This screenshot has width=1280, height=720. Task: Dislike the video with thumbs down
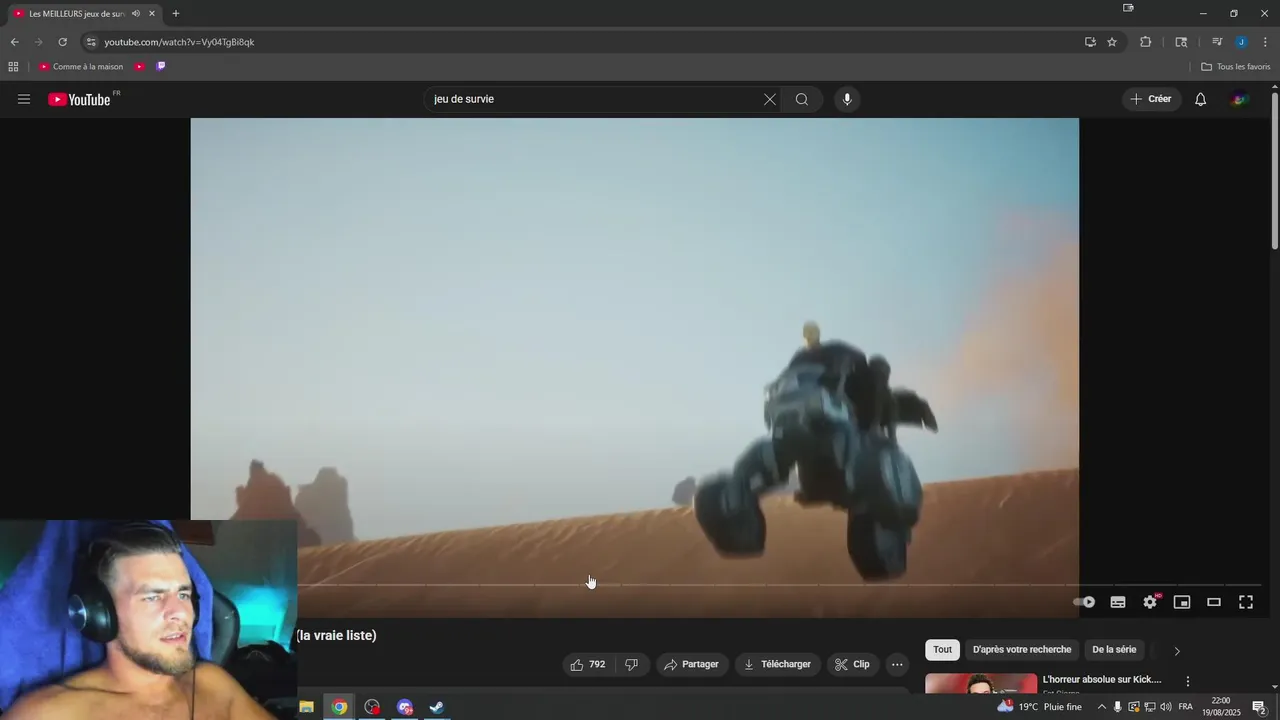(632, 664)
